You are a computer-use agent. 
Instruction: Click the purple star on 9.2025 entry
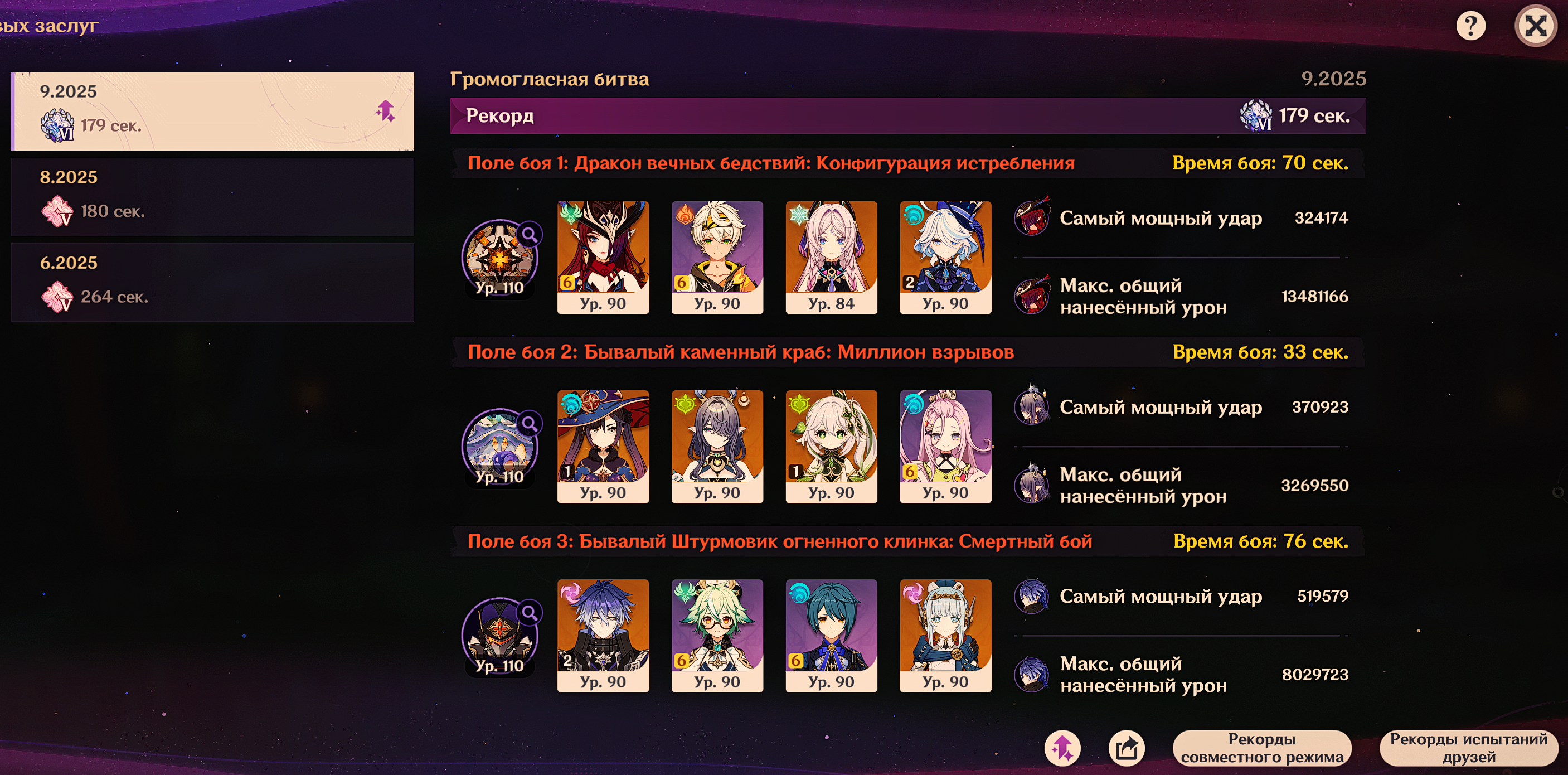click(x=386, y=111)
